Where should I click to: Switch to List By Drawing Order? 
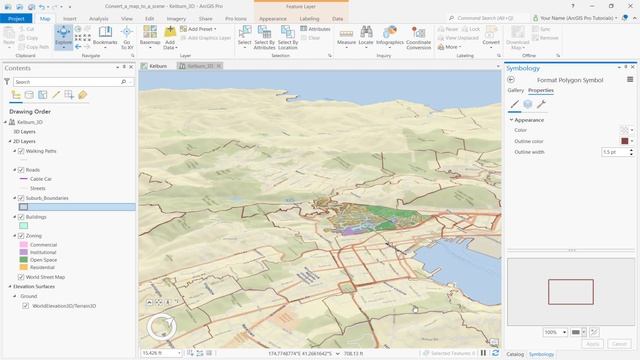(16, 95)
